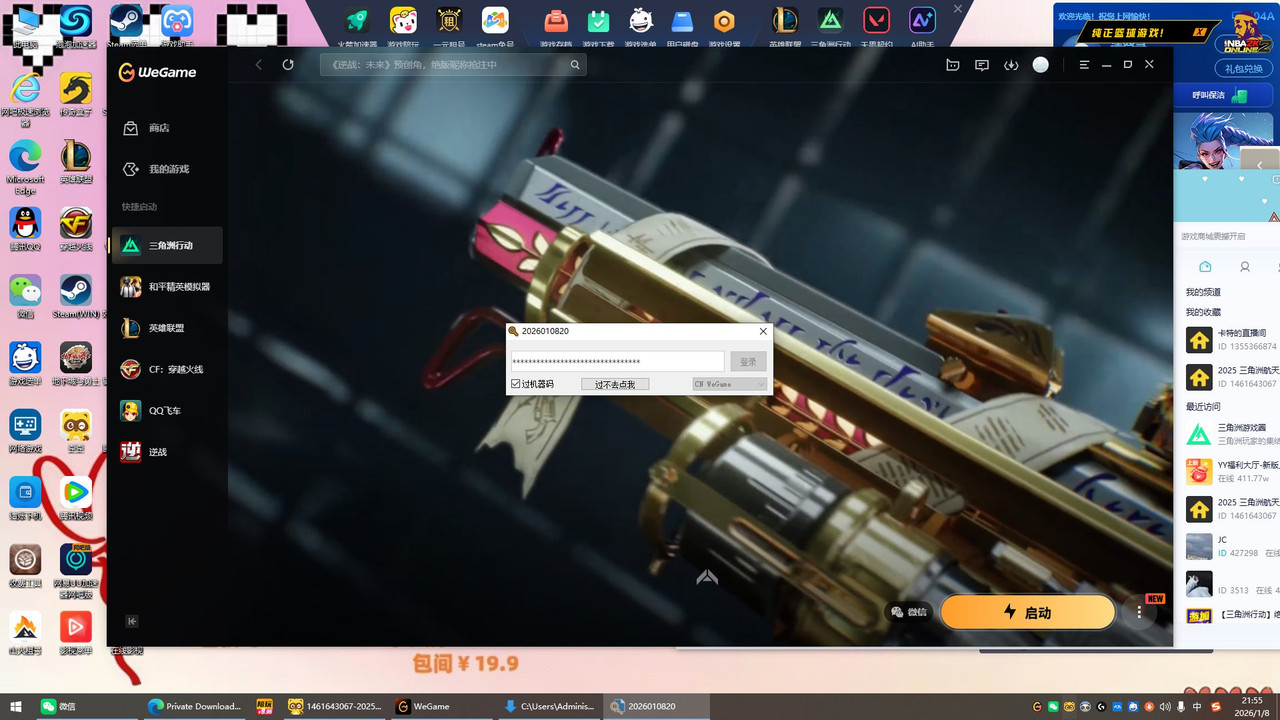Switch to Private Download taskbar item
This screenshot has width=1280, height=720.
pyautogui.click(x=194, y=706)
